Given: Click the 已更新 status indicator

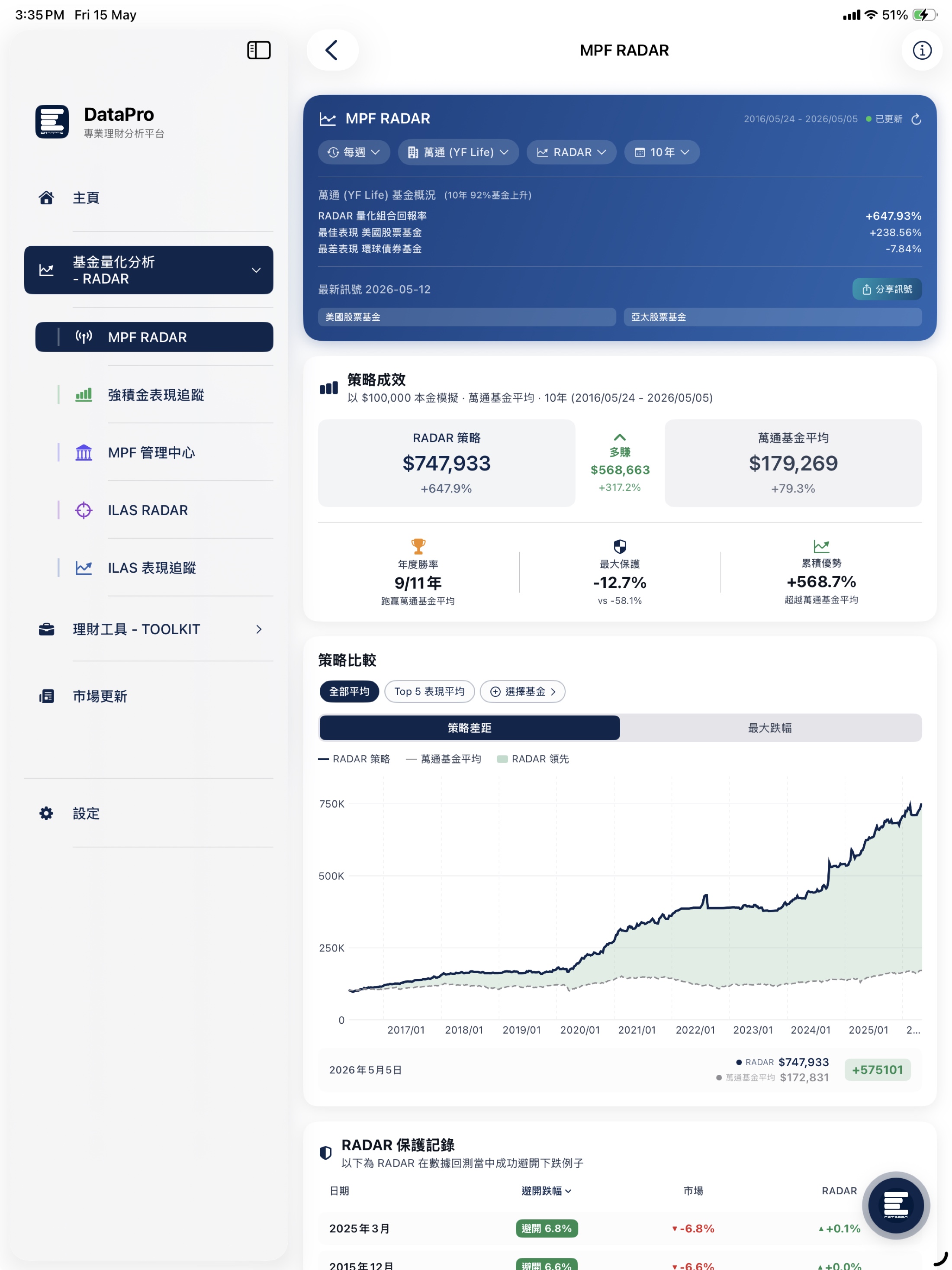Looking at the screenshot, I should pos(884,119).
